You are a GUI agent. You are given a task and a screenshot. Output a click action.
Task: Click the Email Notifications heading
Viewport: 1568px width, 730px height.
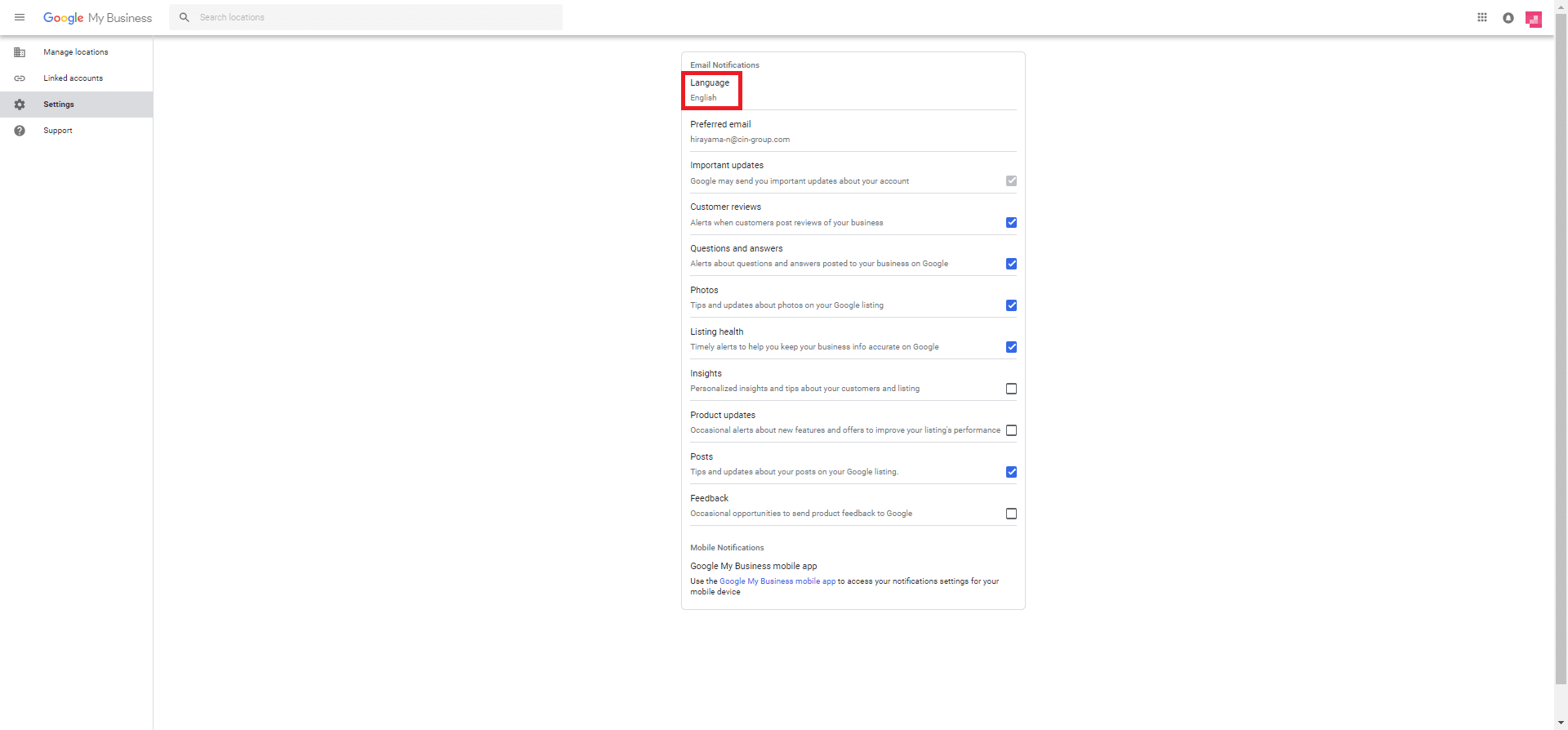coord(724,65)
